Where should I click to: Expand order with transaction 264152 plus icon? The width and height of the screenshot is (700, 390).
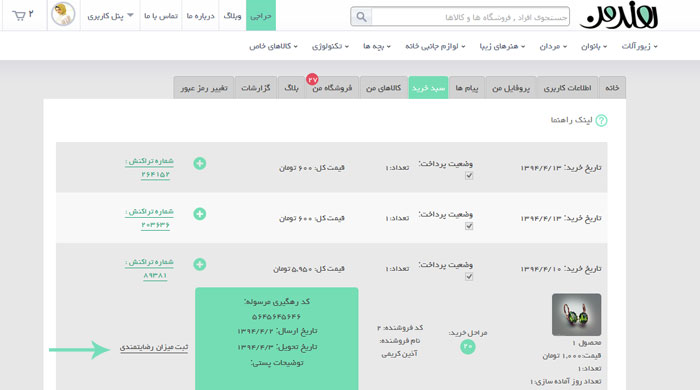pos(200,163)
